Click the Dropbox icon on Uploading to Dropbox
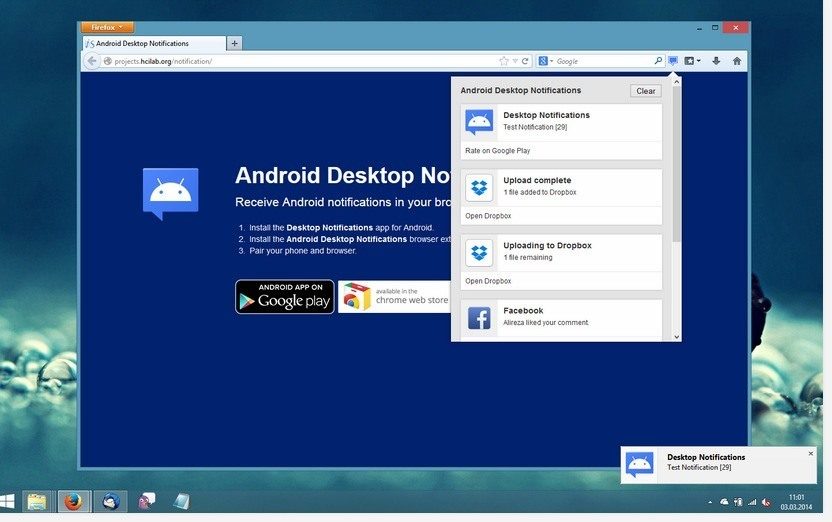Image resolution: width=832 pixels, height=522 pixels. (x=479, y=253)
